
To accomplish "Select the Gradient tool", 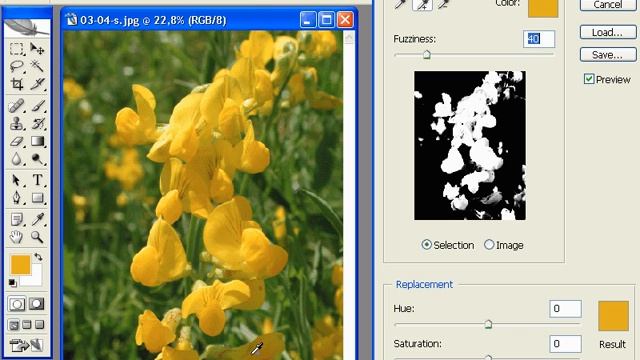I will (x=37, y=141).
